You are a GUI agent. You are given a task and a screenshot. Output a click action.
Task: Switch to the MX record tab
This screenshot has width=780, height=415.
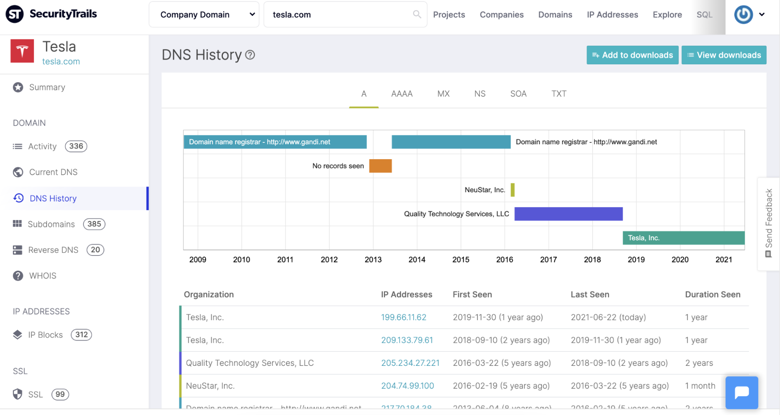coord(443,94)
